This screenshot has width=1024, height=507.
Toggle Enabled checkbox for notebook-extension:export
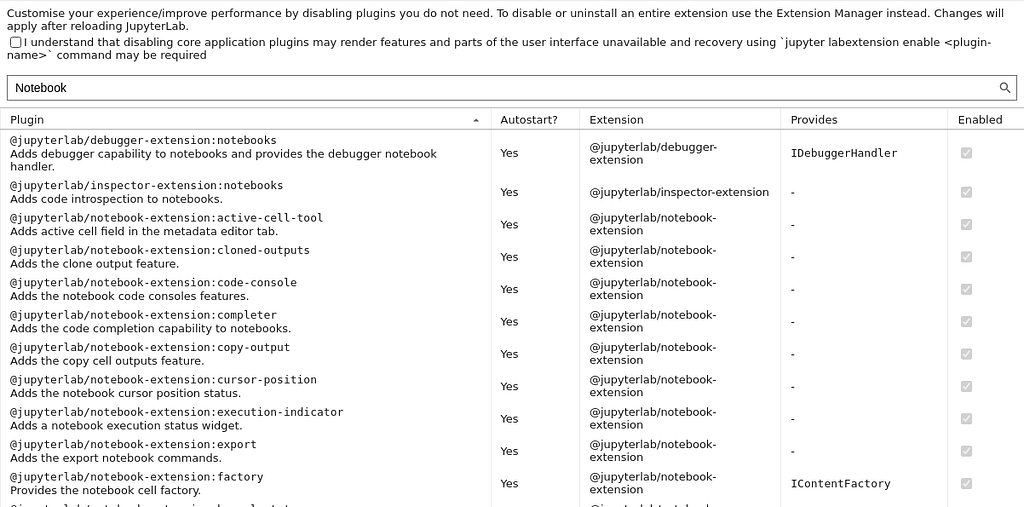[967, 451]
